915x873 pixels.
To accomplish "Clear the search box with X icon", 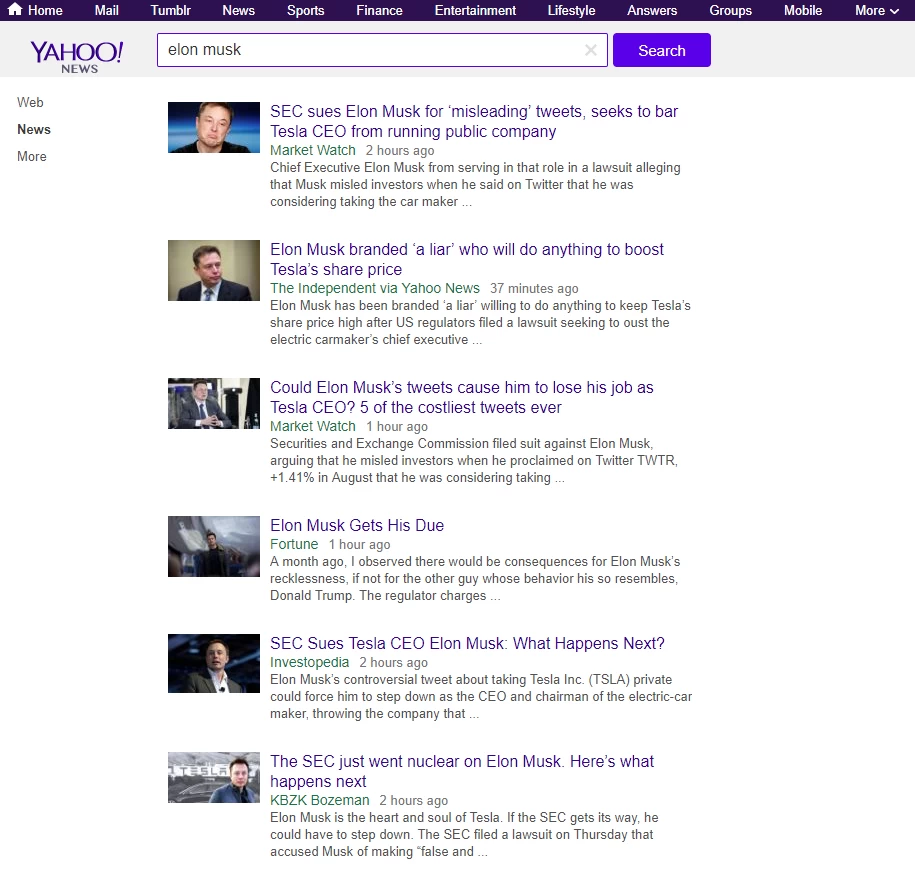I will (591, 50).
